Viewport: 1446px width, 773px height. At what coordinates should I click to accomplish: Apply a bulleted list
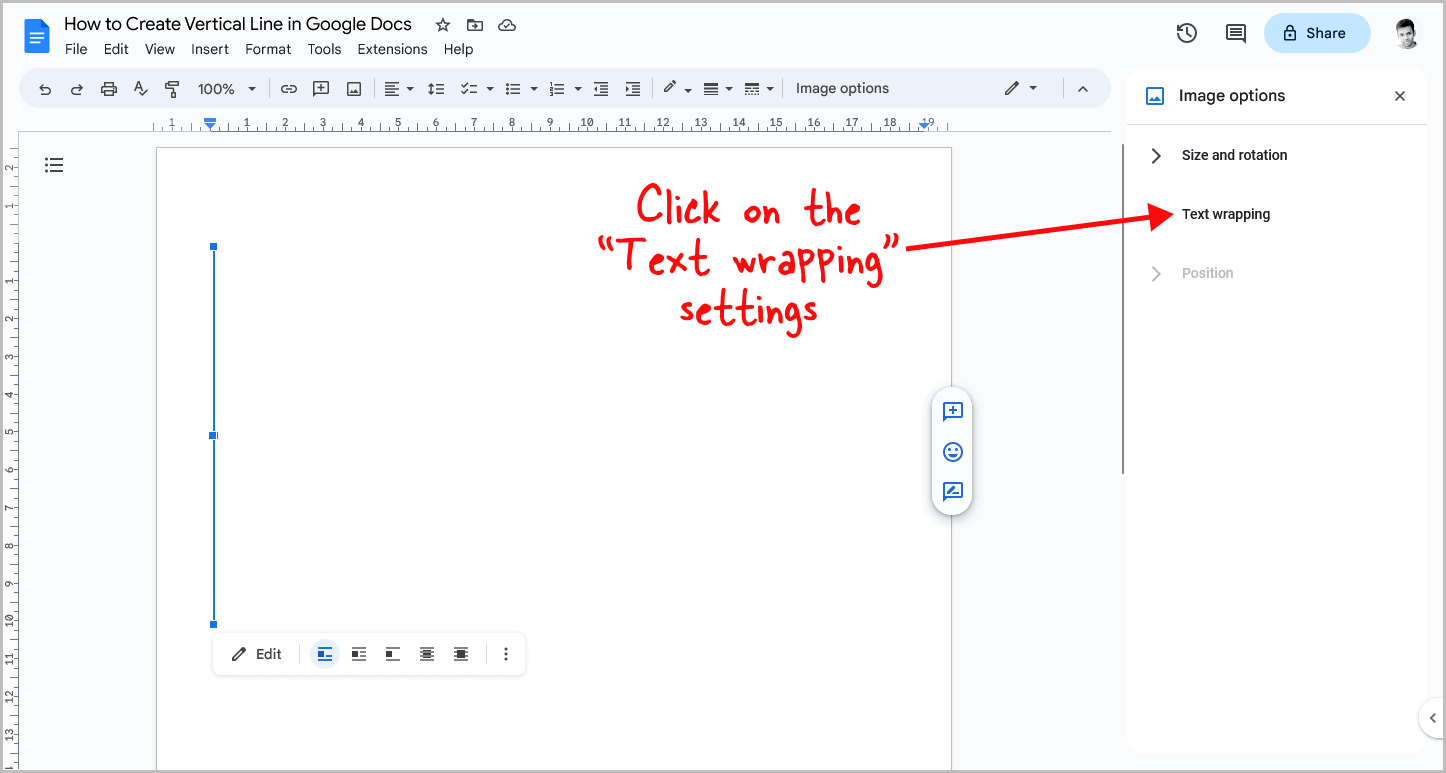pyautogui.click(x=514, y=88)
